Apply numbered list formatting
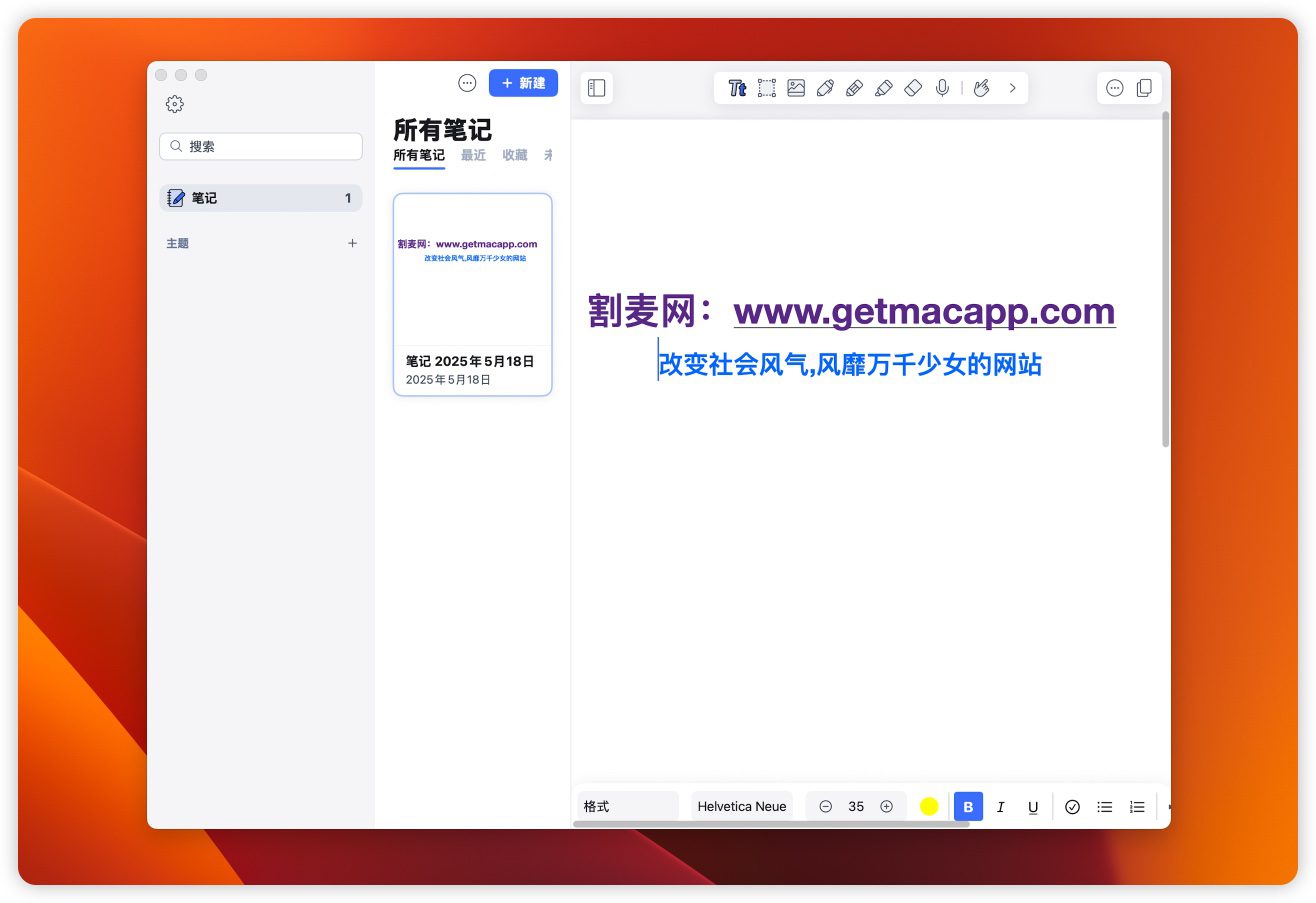The width and height of the screenshot is (1316, 903). tap(1137, 806)
